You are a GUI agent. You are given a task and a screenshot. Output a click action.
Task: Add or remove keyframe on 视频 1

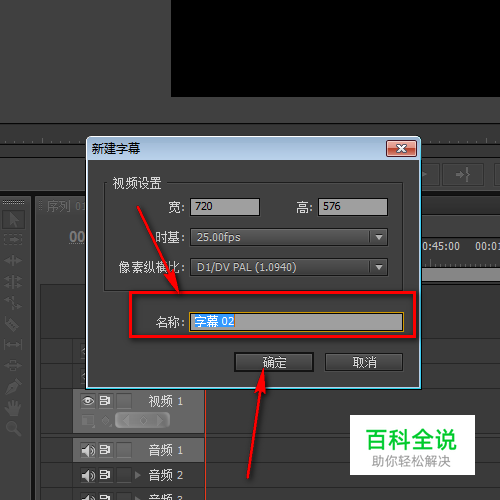tap(143, 420)
